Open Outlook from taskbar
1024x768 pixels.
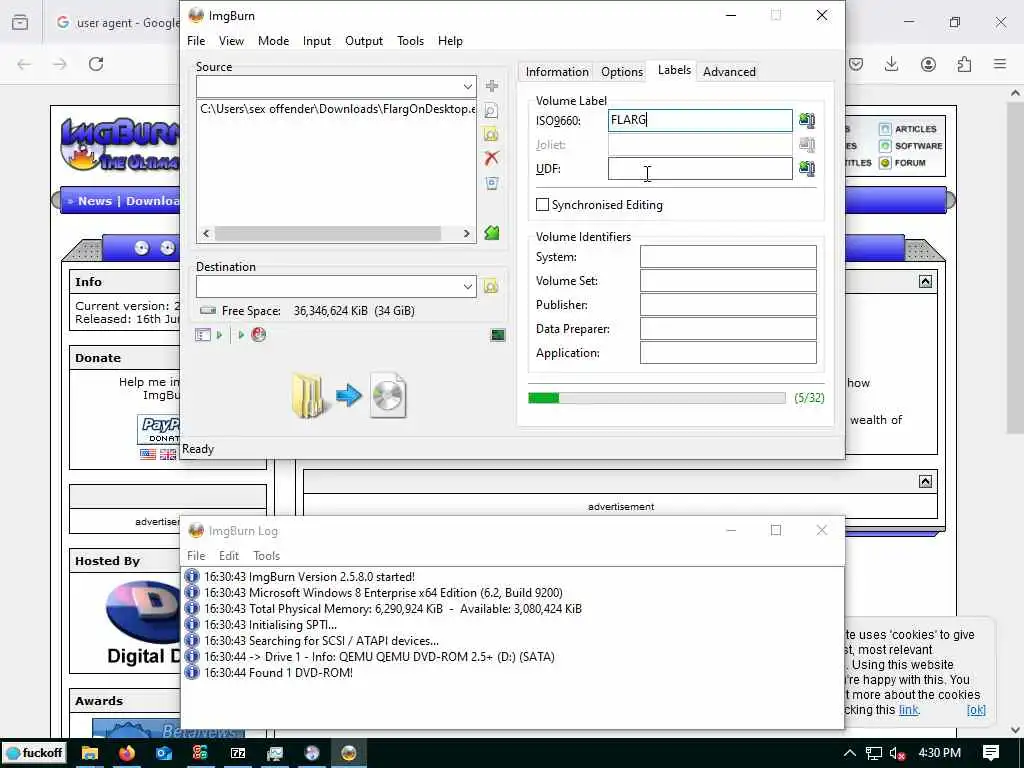164,753
